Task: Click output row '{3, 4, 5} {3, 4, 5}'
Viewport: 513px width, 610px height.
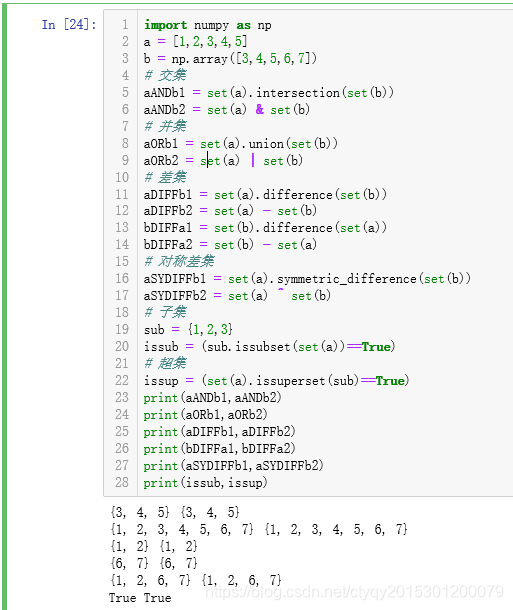Action: click(175, 512)
